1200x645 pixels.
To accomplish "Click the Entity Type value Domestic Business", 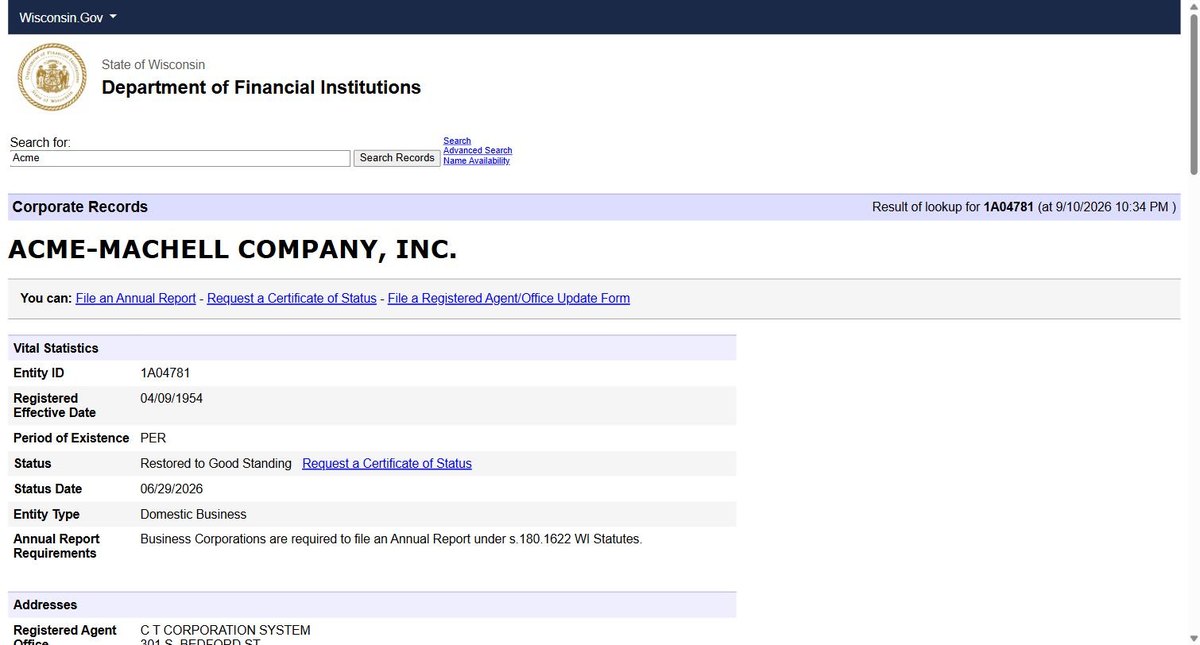I will (193, 514).
